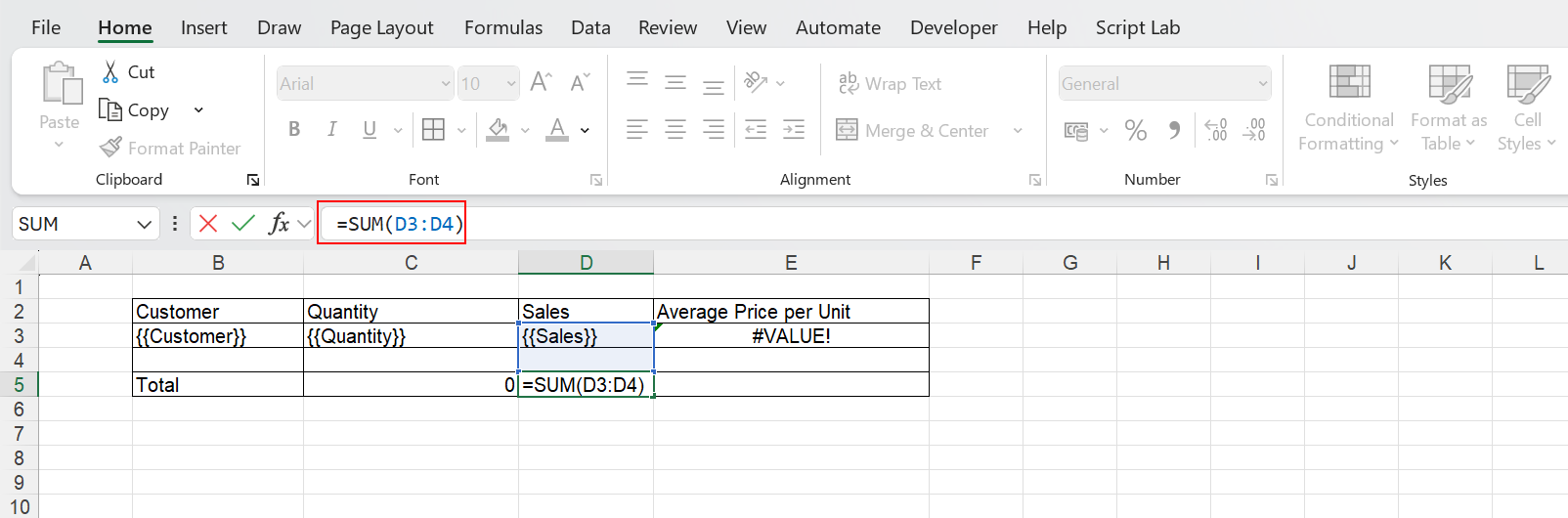This screenshot has width=1568, height=518.
Task: Open Conditional Formatting menu
Action: click(x=1349, y=108)
